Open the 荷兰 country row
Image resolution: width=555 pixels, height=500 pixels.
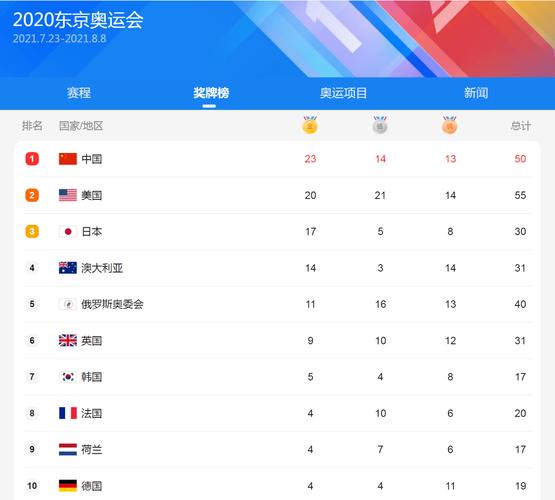pos(277,449)
